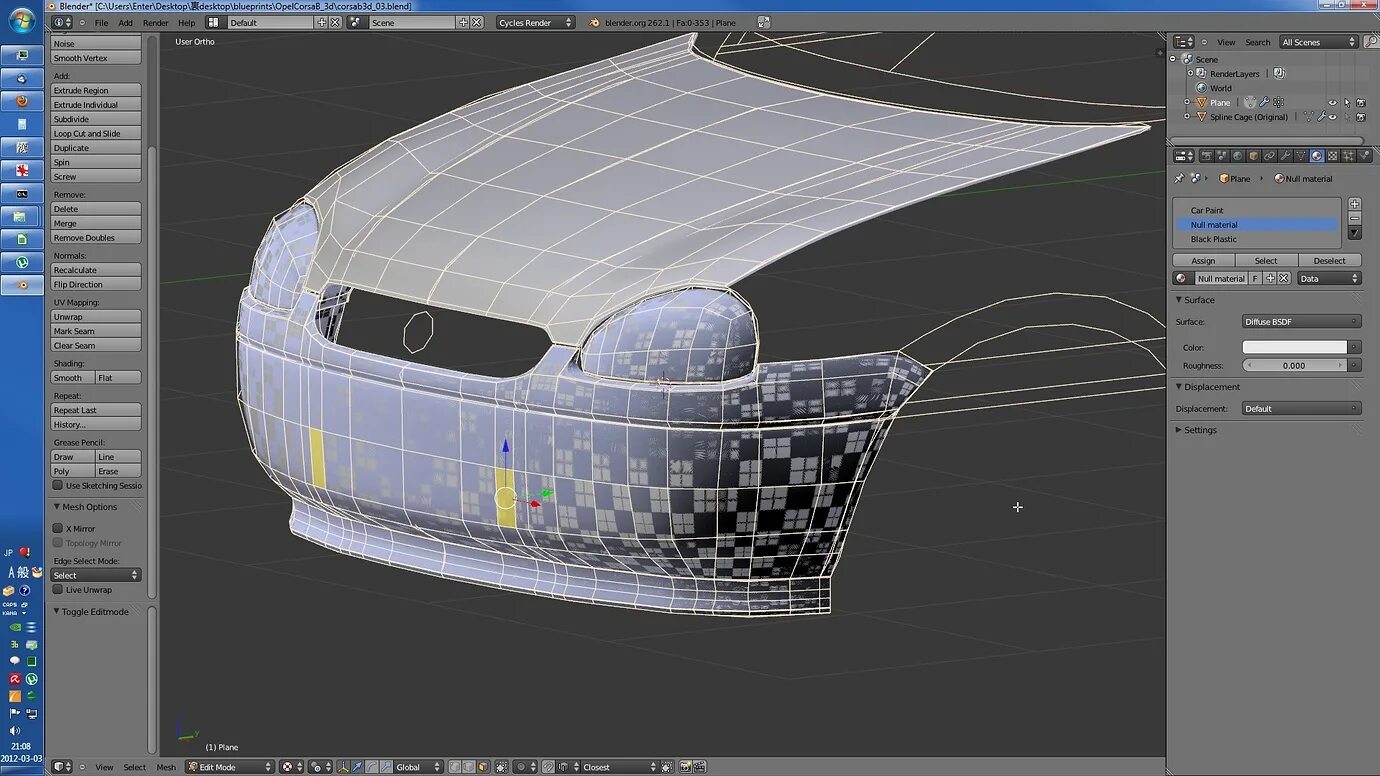Click the Loop Cut and Slide button

(x=96, y=133)
